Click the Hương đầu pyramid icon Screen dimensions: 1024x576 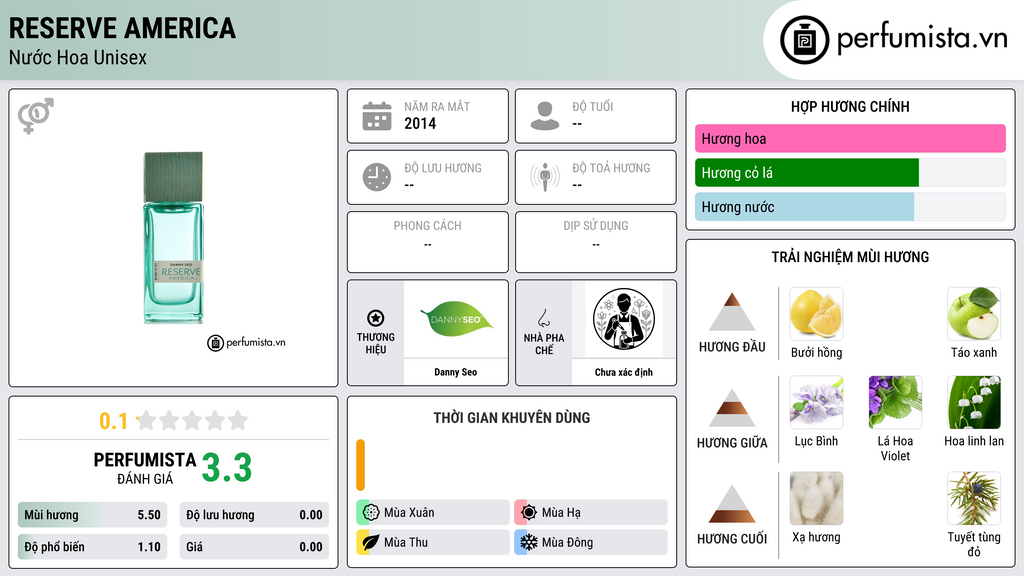pos(732,312)
